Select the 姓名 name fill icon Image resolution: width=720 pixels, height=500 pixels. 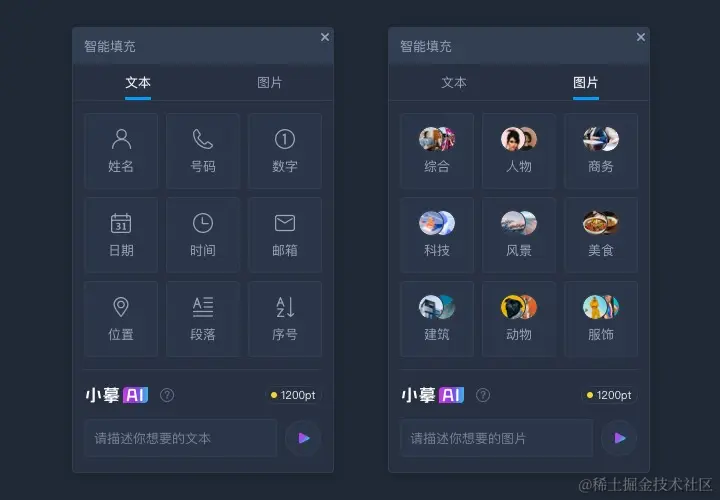121,151
